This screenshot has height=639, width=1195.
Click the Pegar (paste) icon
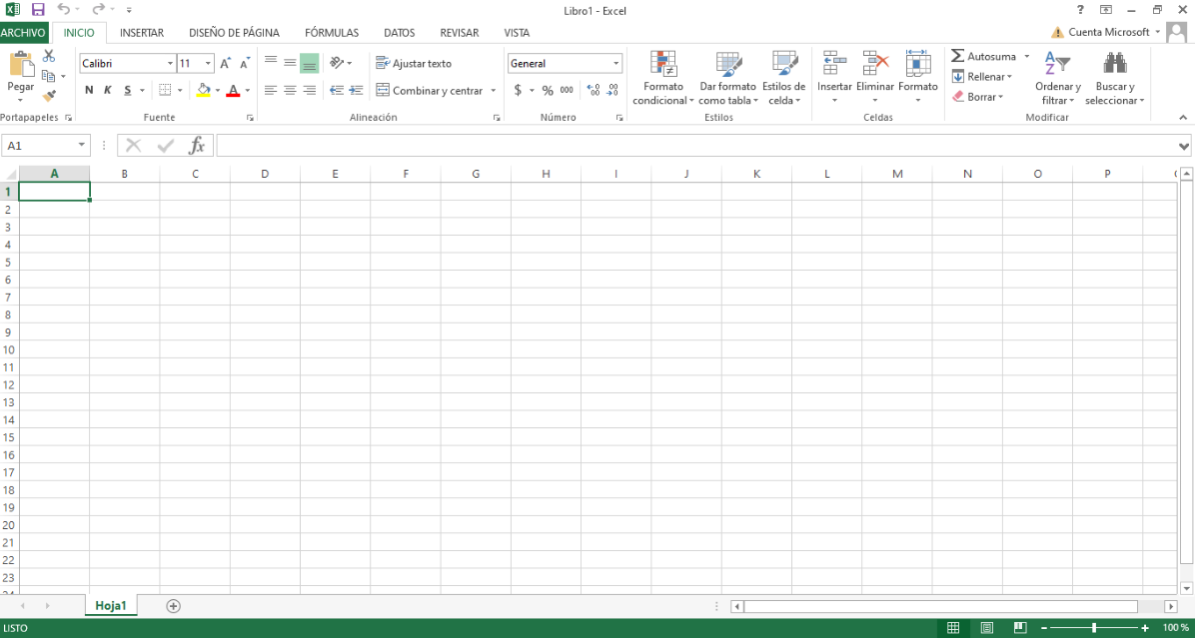pyautogui.click(x=20, y=66)
